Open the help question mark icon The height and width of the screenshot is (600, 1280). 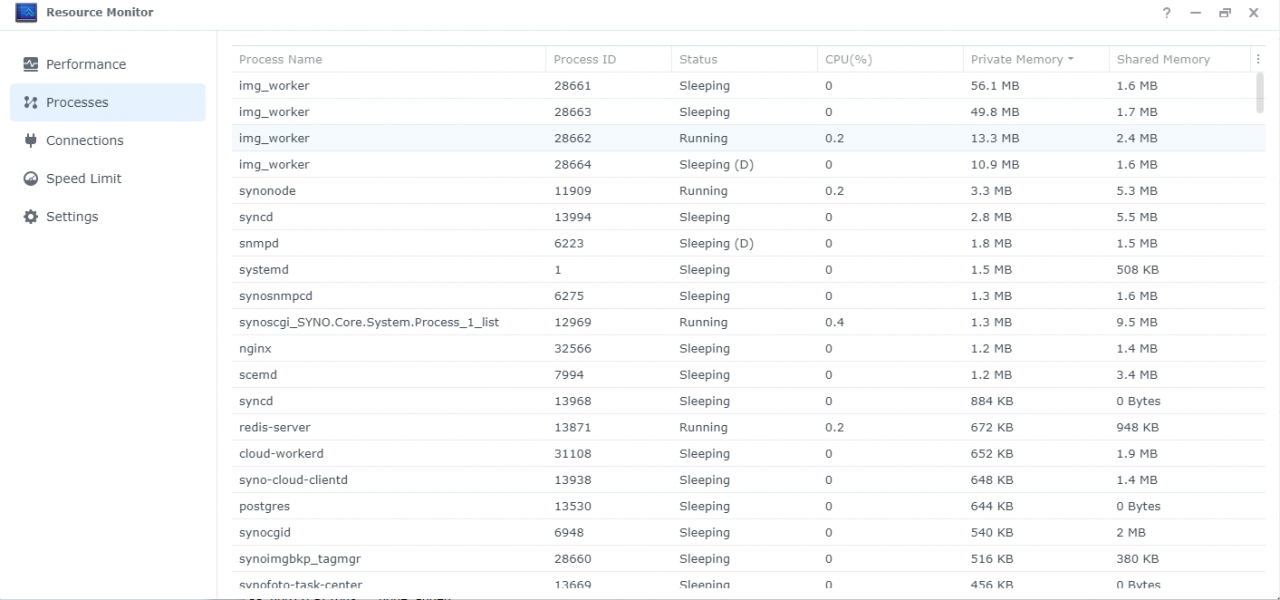[x=1166, y=13]
